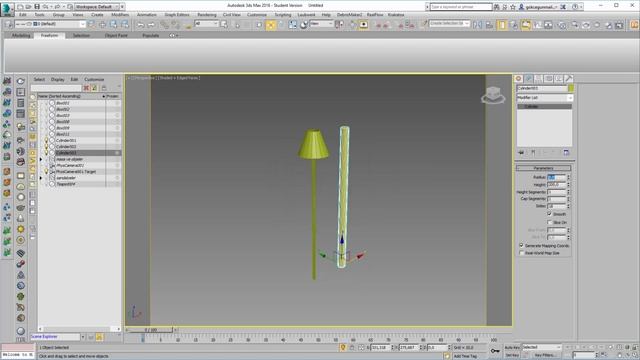Open the Modify command panel tab icon

[x=529, y=78]
